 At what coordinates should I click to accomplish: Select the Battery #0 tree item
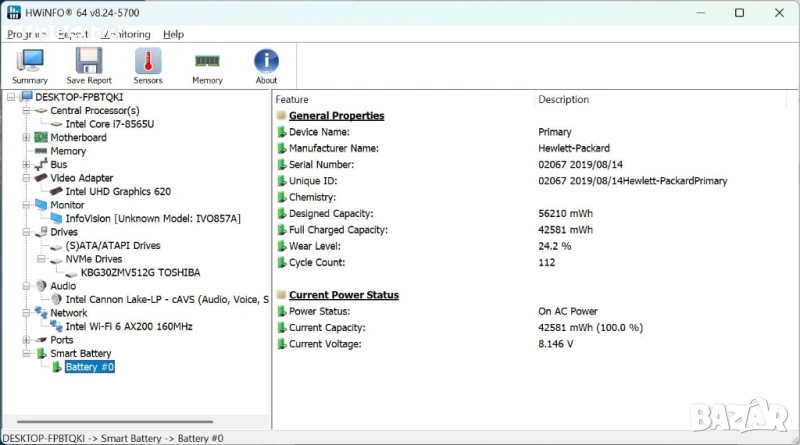coord(90,367)
